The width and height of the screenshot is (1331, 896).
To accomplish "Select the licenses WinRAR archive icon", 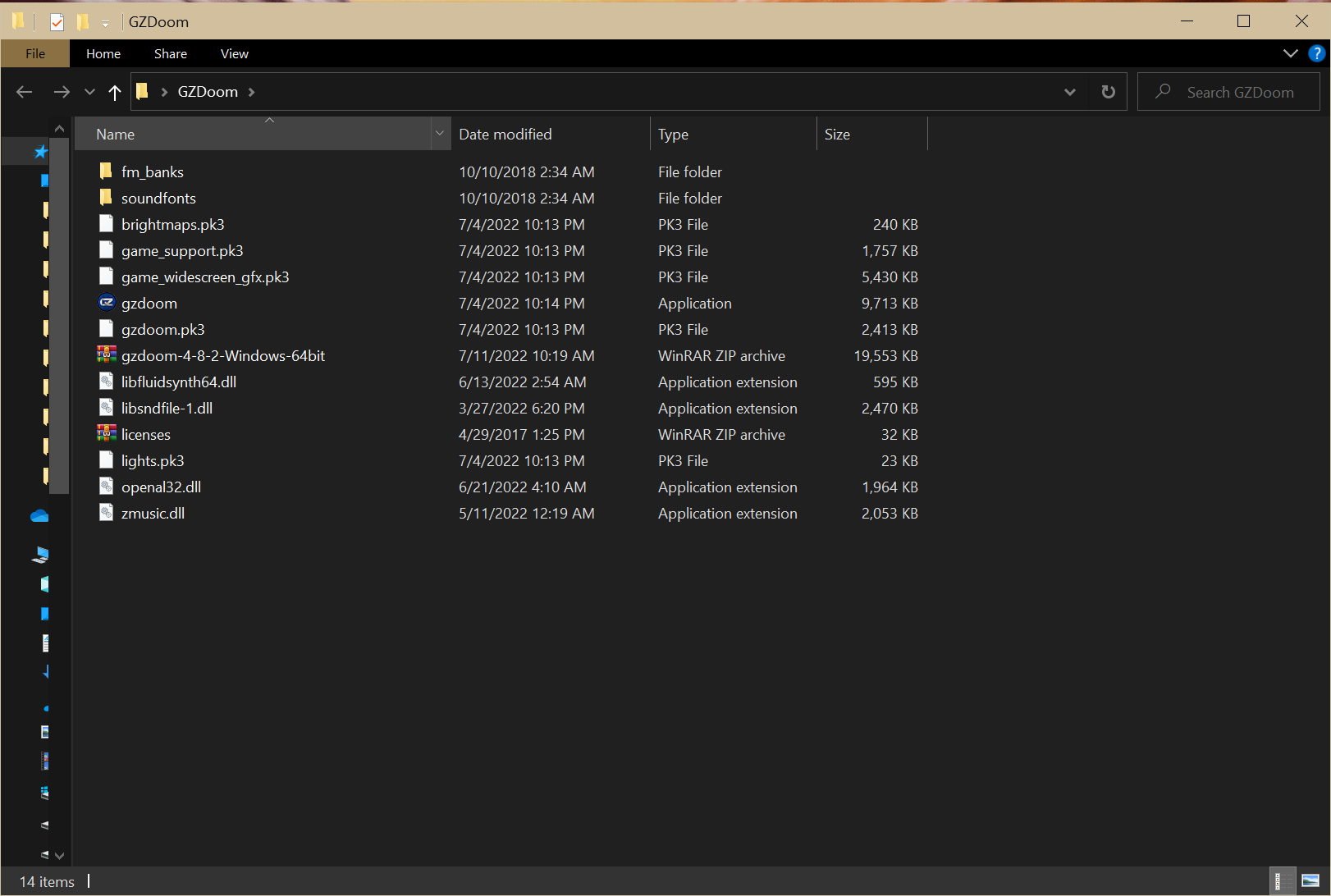I will [x=106, y=433].
